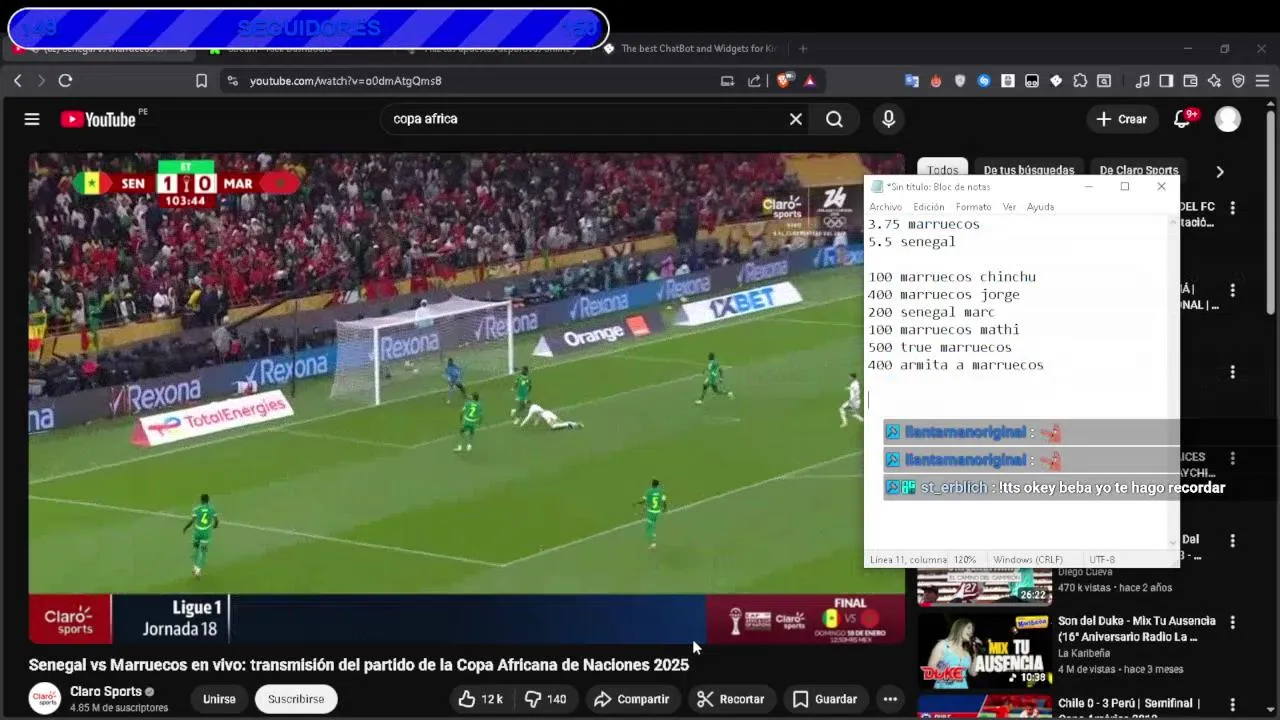This screenshot has height=720, width=1280.
Task: Open the video title 'Senegal vs Marruecos en vivo'
Action: pyautogui.click(x=359, y=665)
